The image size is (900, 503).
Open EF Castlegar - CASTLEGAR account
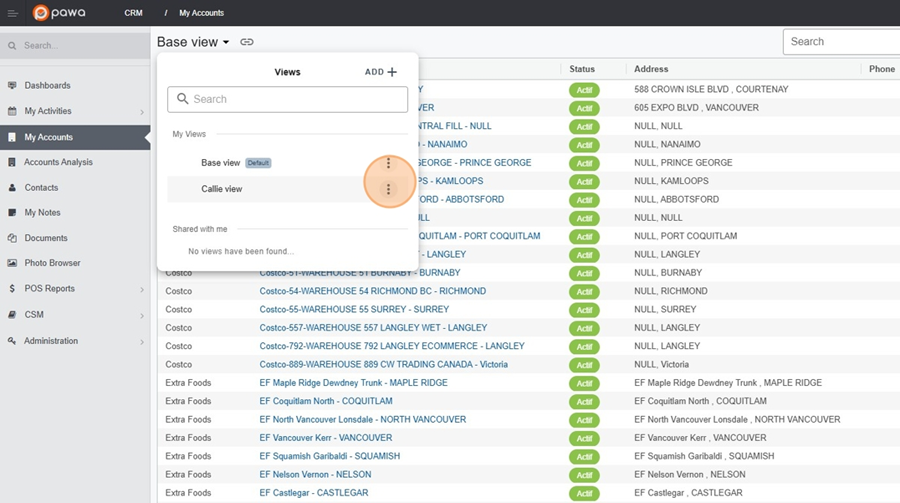pyautogui.click(x=314, y=493)
